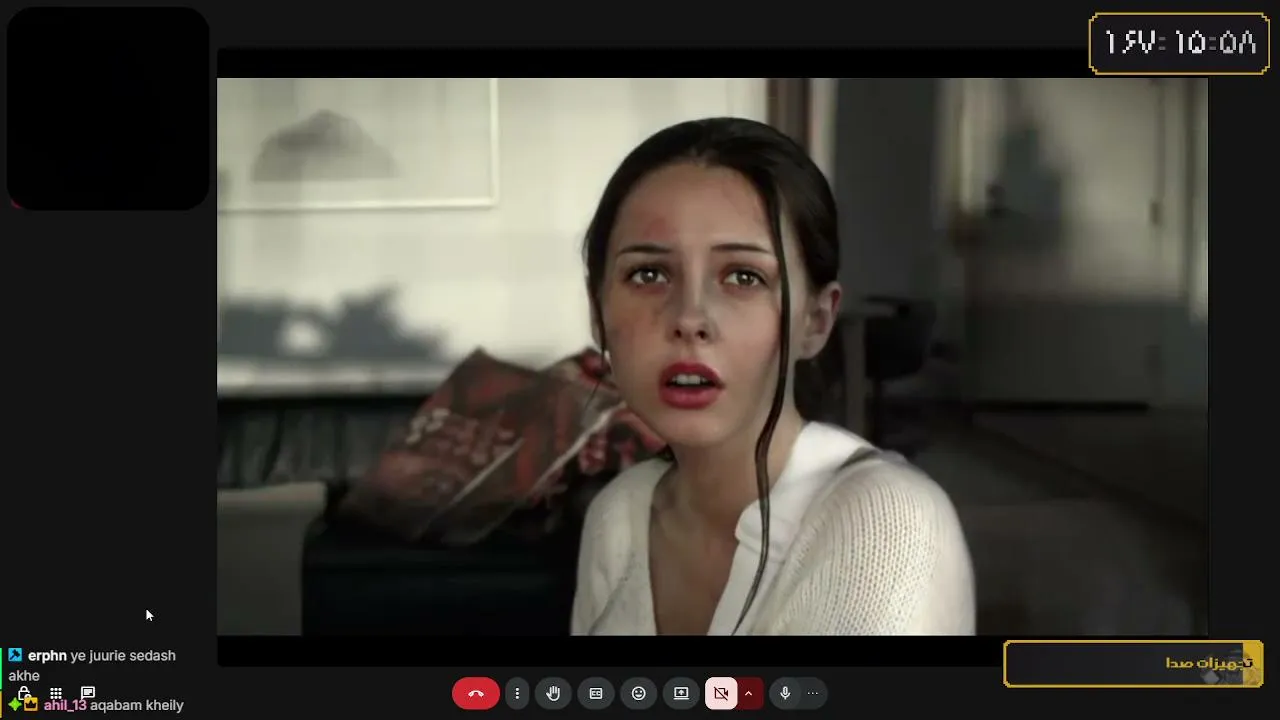Screen dimensions: 1280x720
Task: Open the three-dot more options menu
Action: click(517, 693)
